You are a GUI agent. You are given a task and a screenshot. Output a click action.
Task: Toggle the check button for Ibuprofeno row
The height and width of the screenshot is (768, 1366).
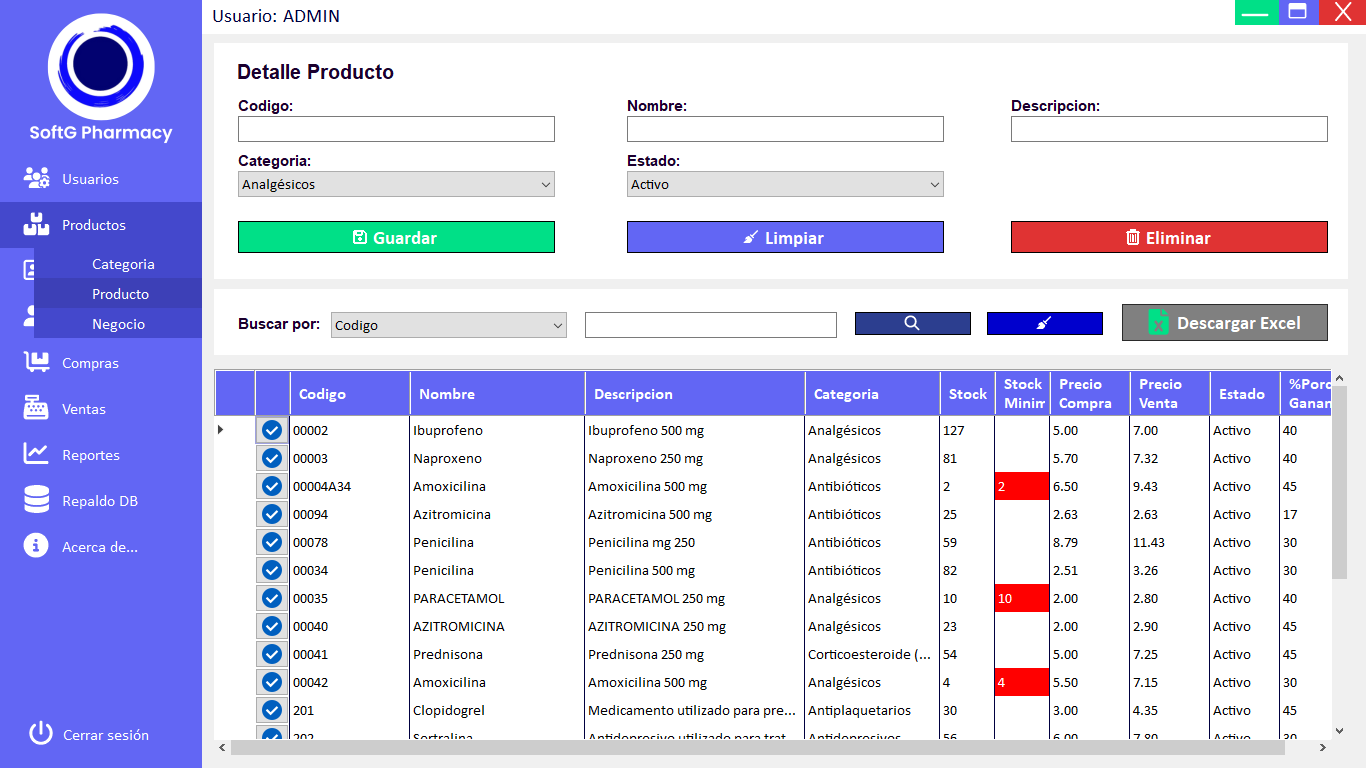(271, 430)
